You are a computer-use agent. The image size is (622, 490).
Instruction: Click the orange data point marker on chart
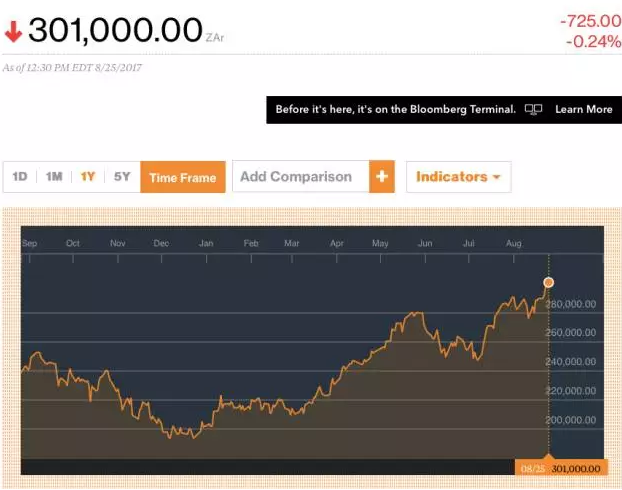point(548,282)
